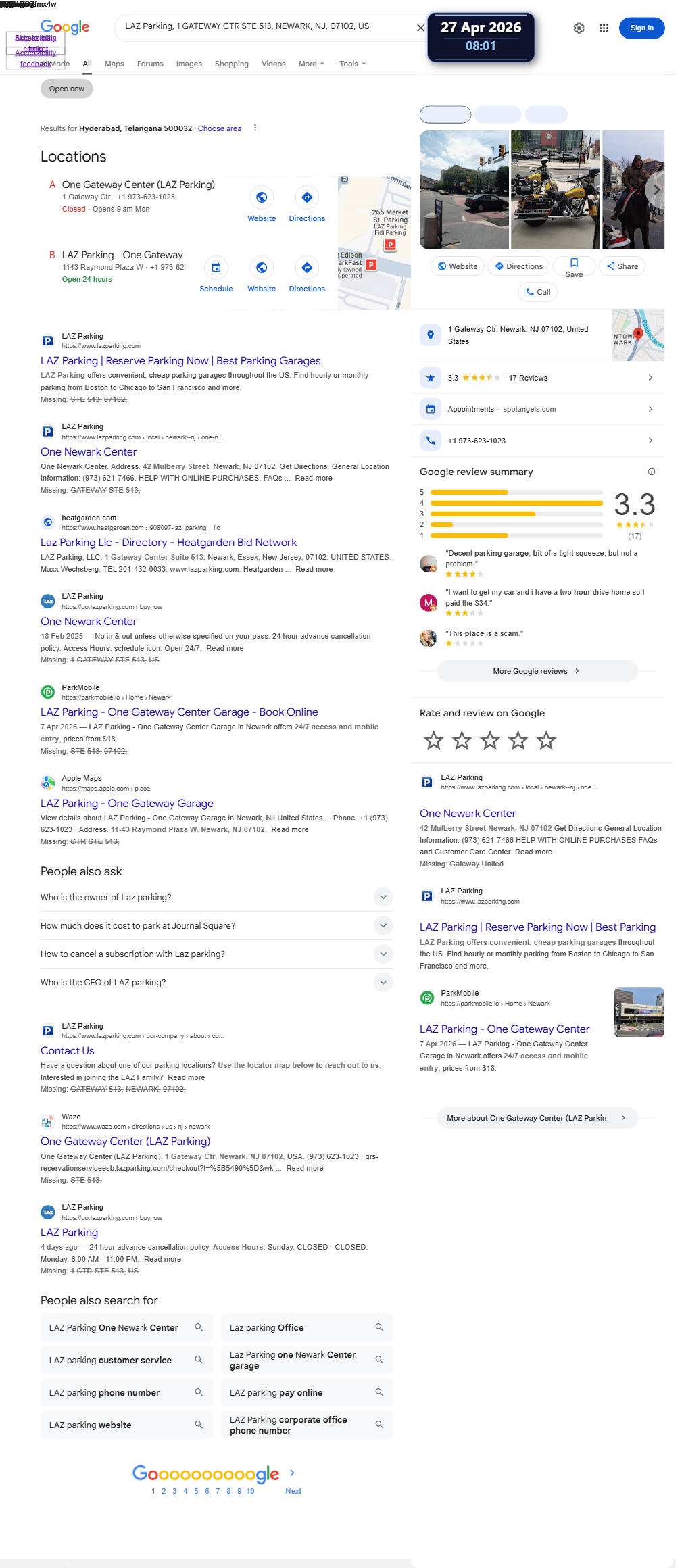This screenshot has height=1568, width=684.
Task: Click the Share button in knowledge panel
Action: [x=622, y=266]
